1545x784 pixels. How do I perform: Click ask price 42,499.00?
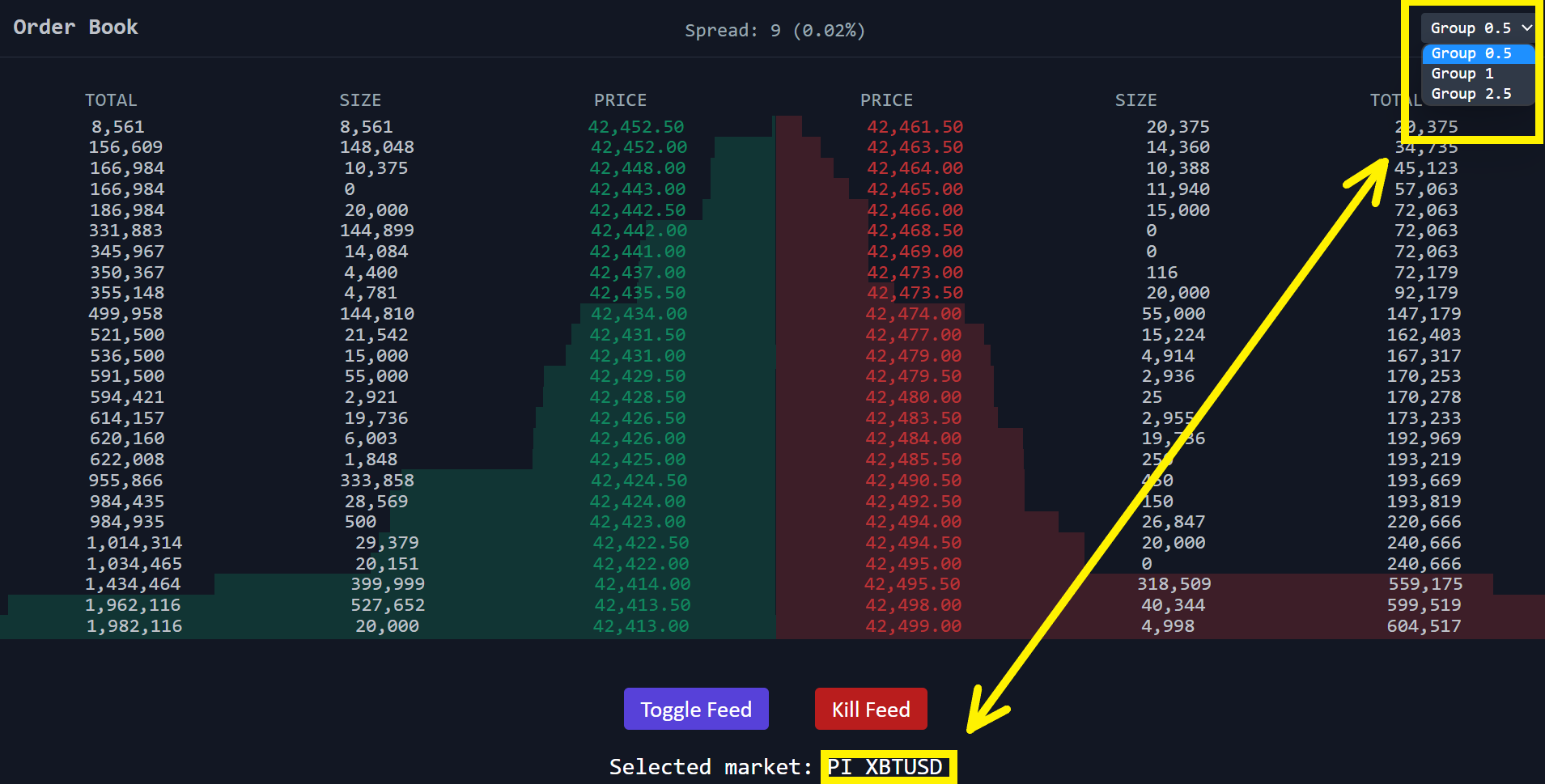point(914,626)
